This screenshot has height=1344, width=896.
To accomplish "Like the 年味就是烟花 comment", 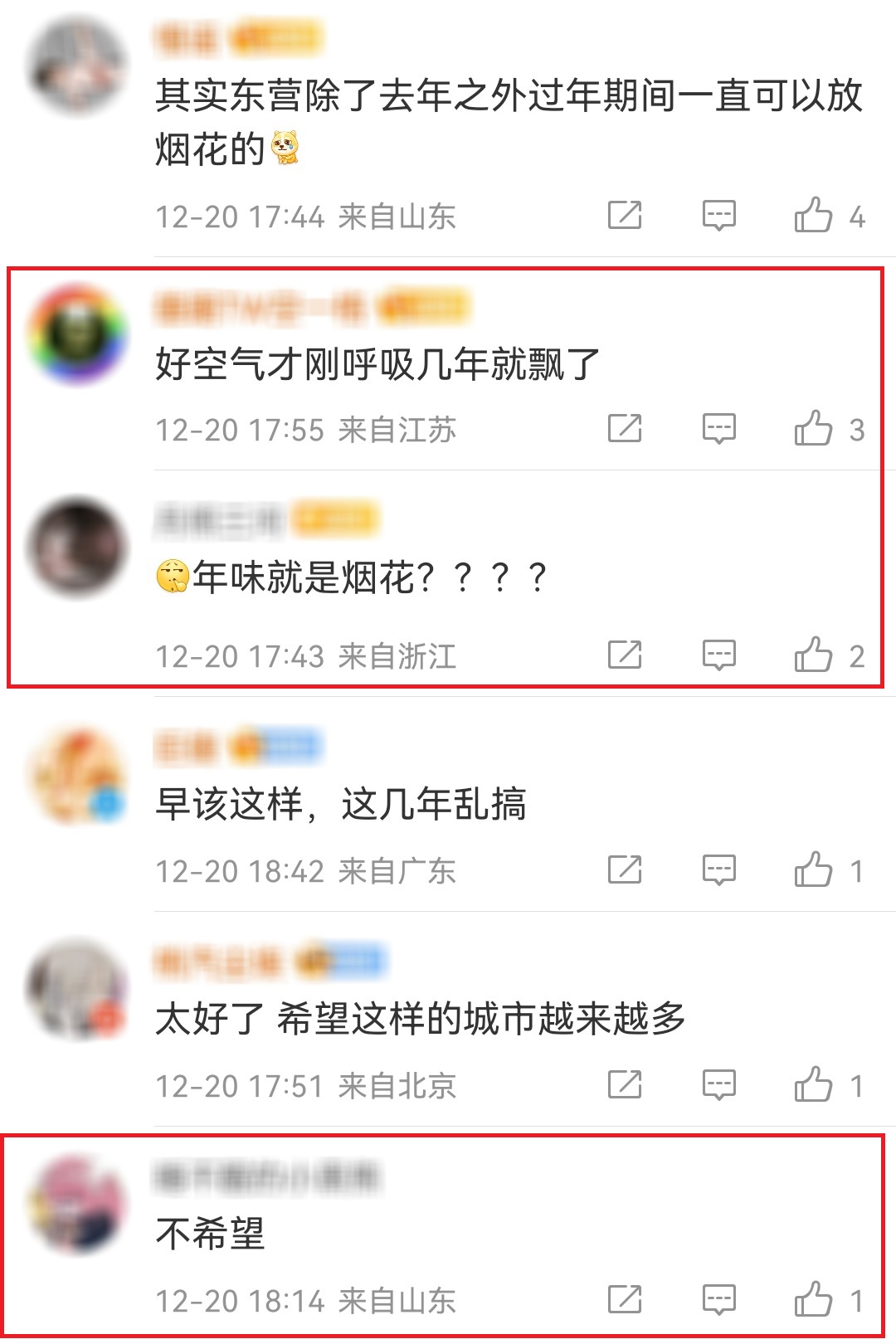I will pos(829,655).
